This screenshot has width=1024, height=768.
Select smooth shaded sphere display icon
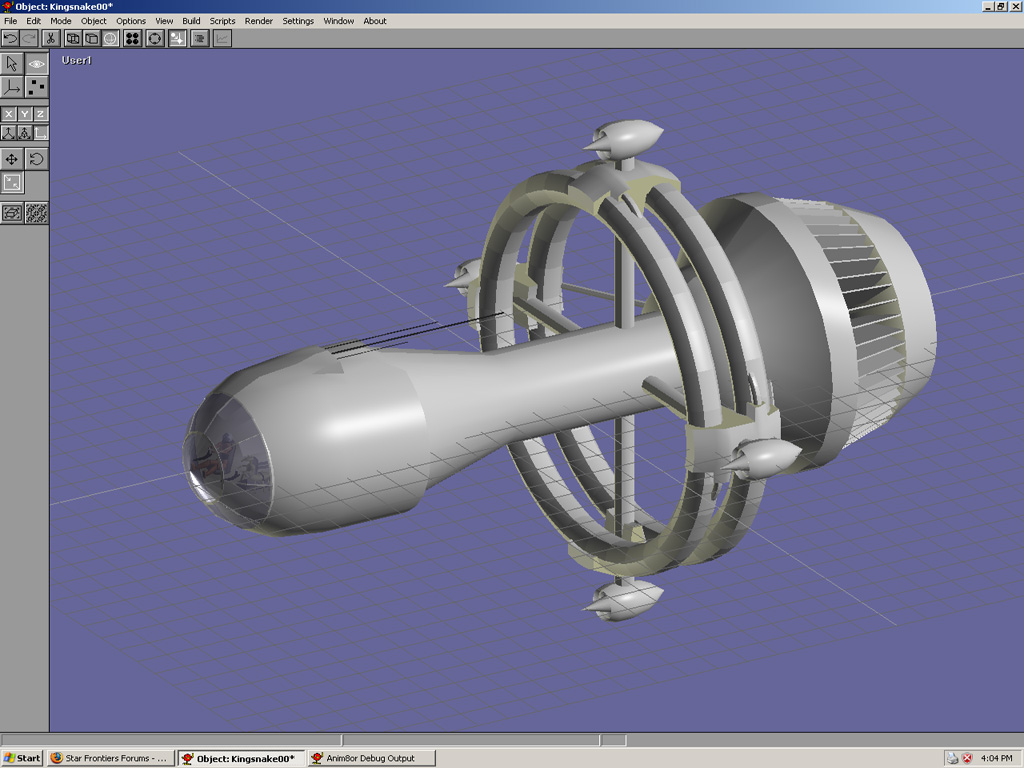coord(110,39)
